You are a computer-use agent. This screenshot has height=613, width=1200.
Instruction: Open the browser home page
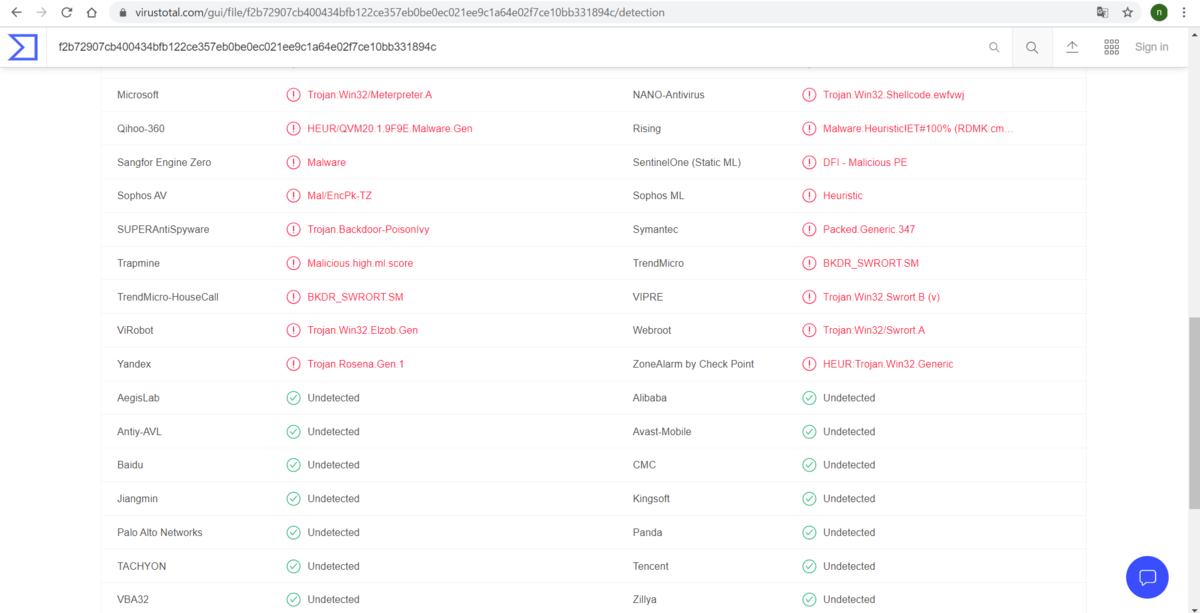(x=91, y=13)
